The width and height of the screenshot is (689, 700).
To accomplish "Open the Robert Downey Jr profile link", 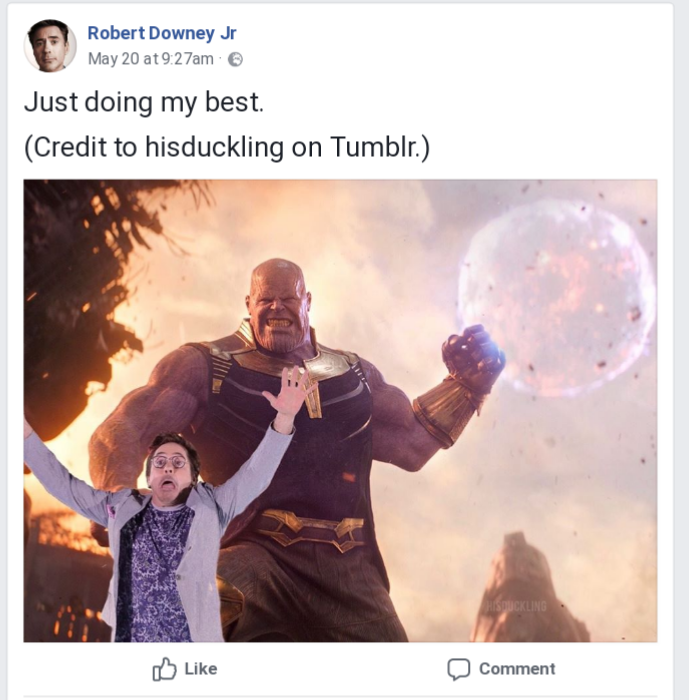I will click(x=162, y=33).
